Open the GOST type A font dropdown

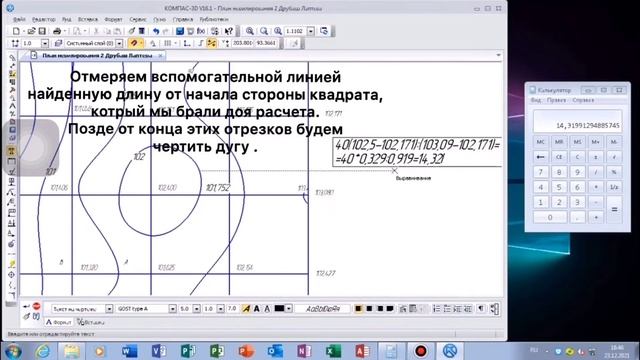click(173, 309)
